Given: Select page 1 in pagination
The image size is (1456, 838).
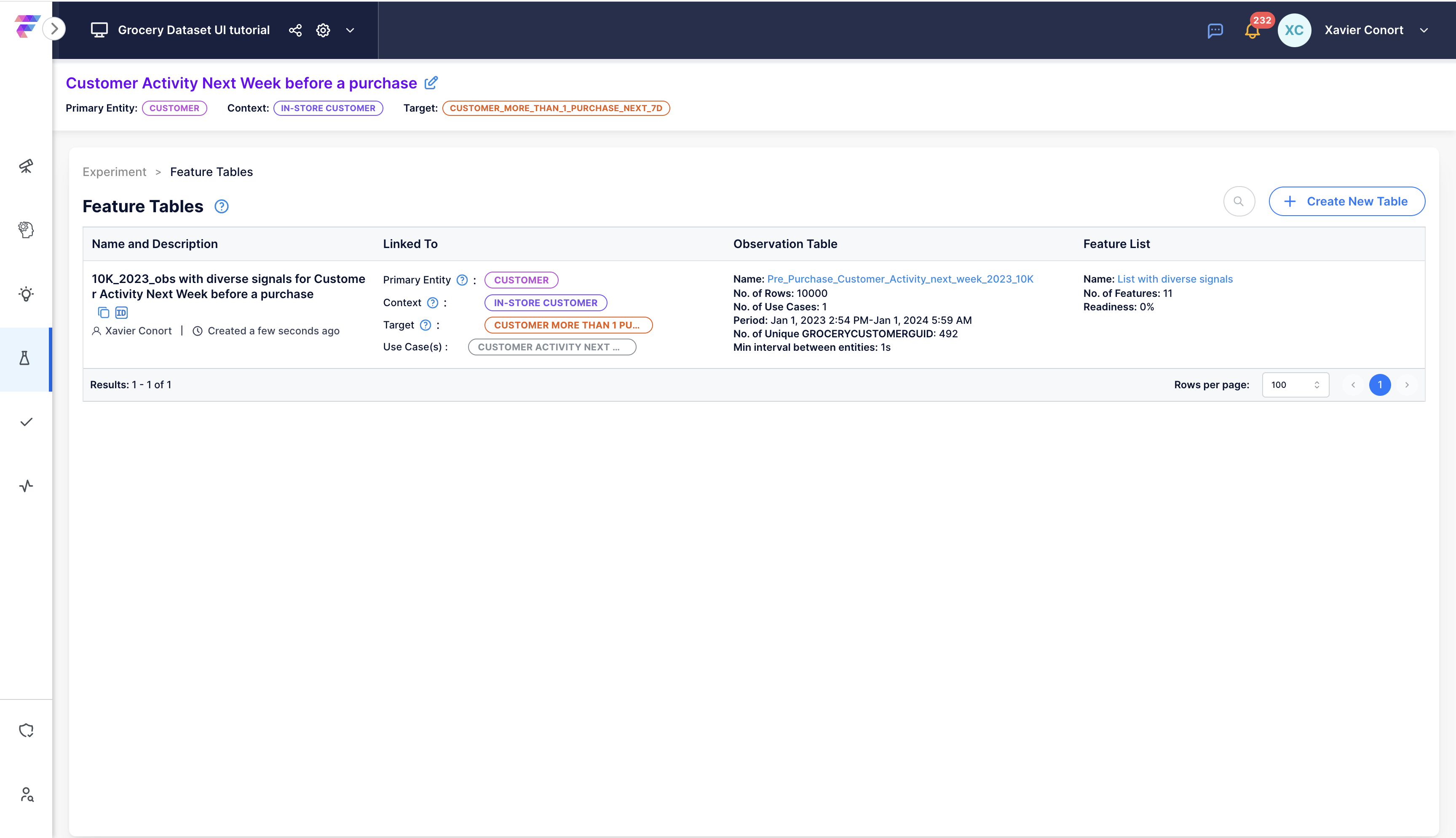Looking at the screenshot, I should coord(1380,385).
